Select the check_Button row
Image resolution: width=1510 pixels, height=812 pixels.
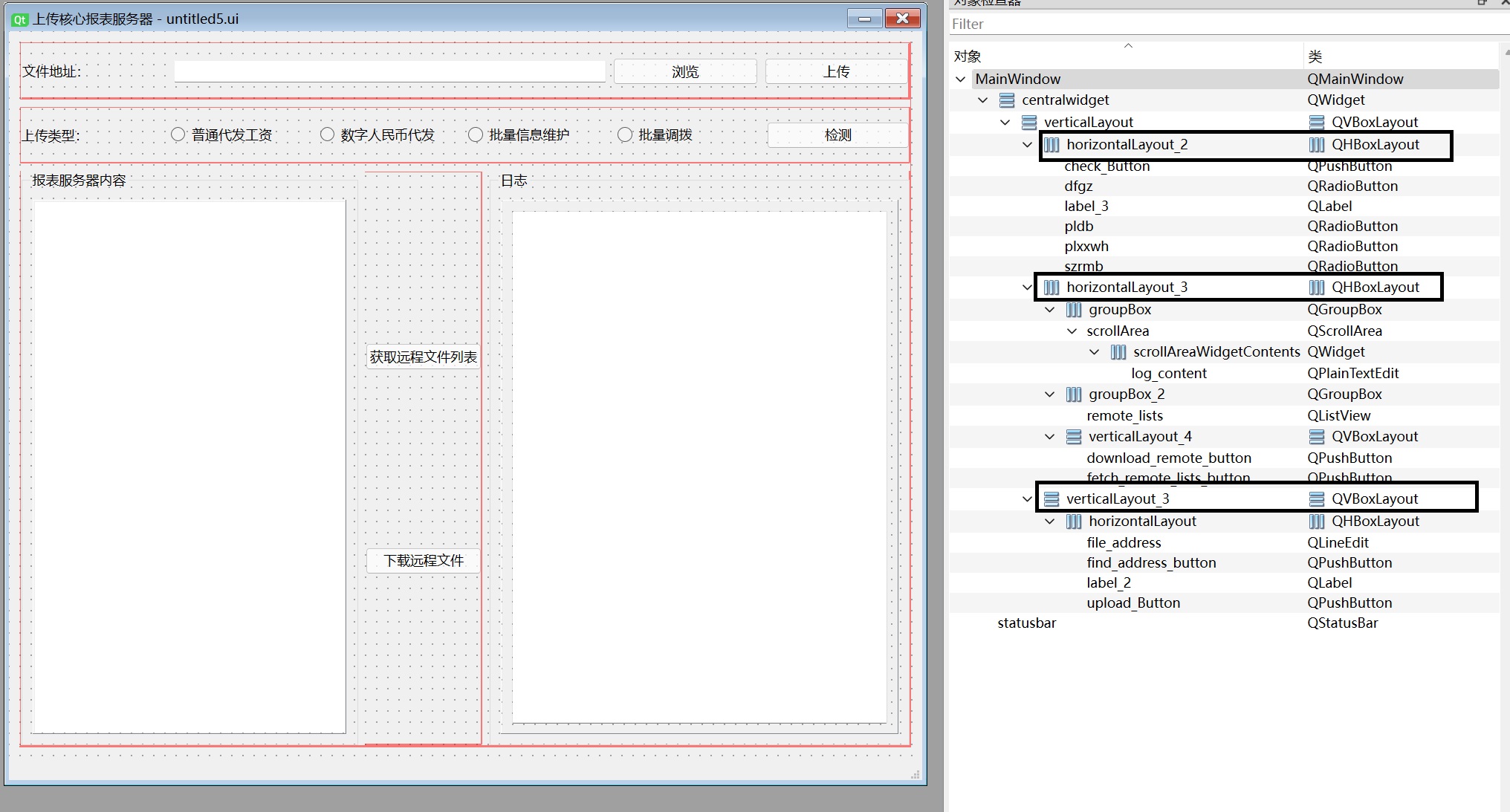pyautogui.click(x=1224, y=166)
